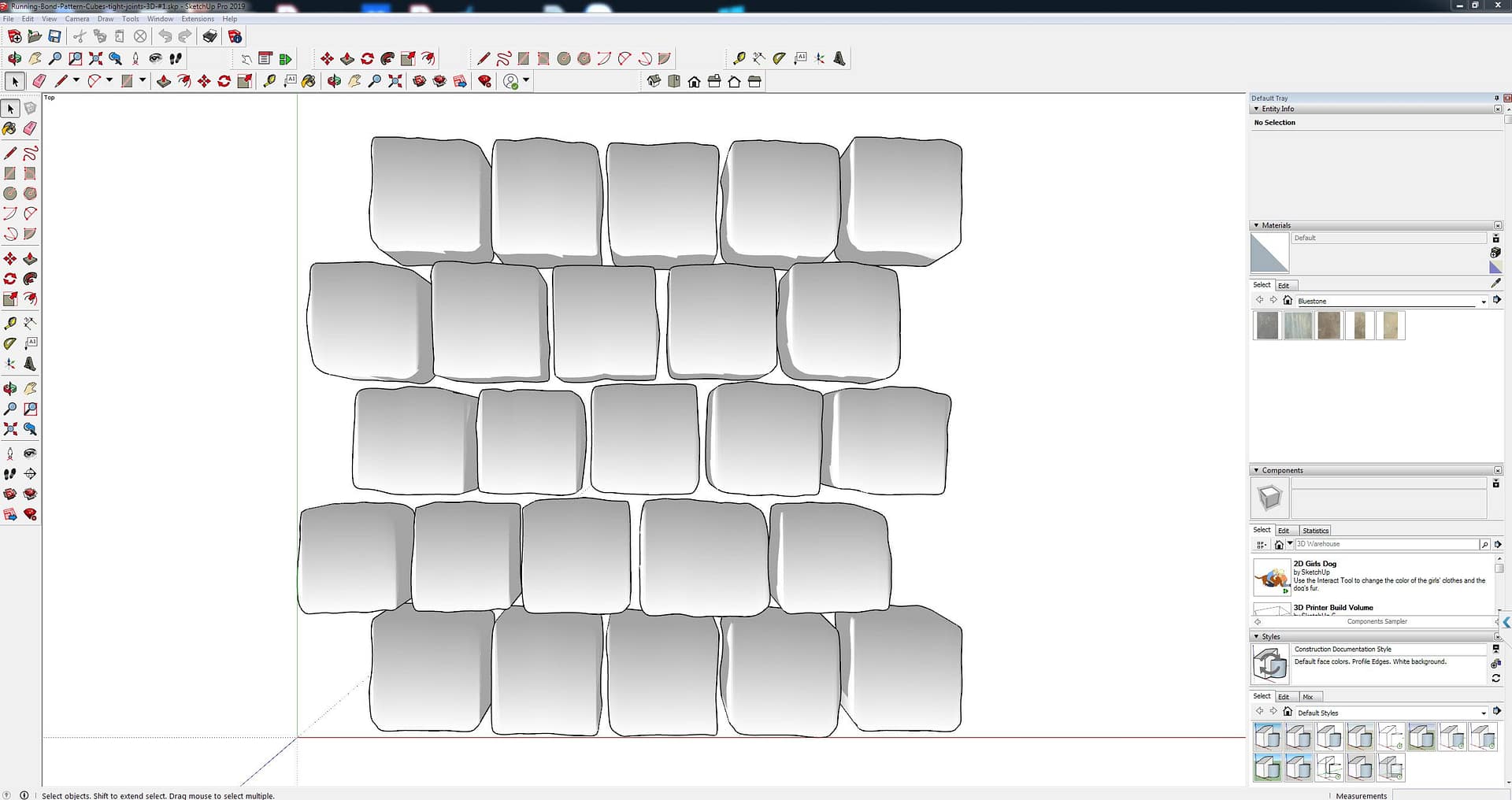The height and width of the screenshot is (800, 1512).
Task: Select the Eraser tool in left toolbar
Action: pyautogui.click(x=30, y=128)
